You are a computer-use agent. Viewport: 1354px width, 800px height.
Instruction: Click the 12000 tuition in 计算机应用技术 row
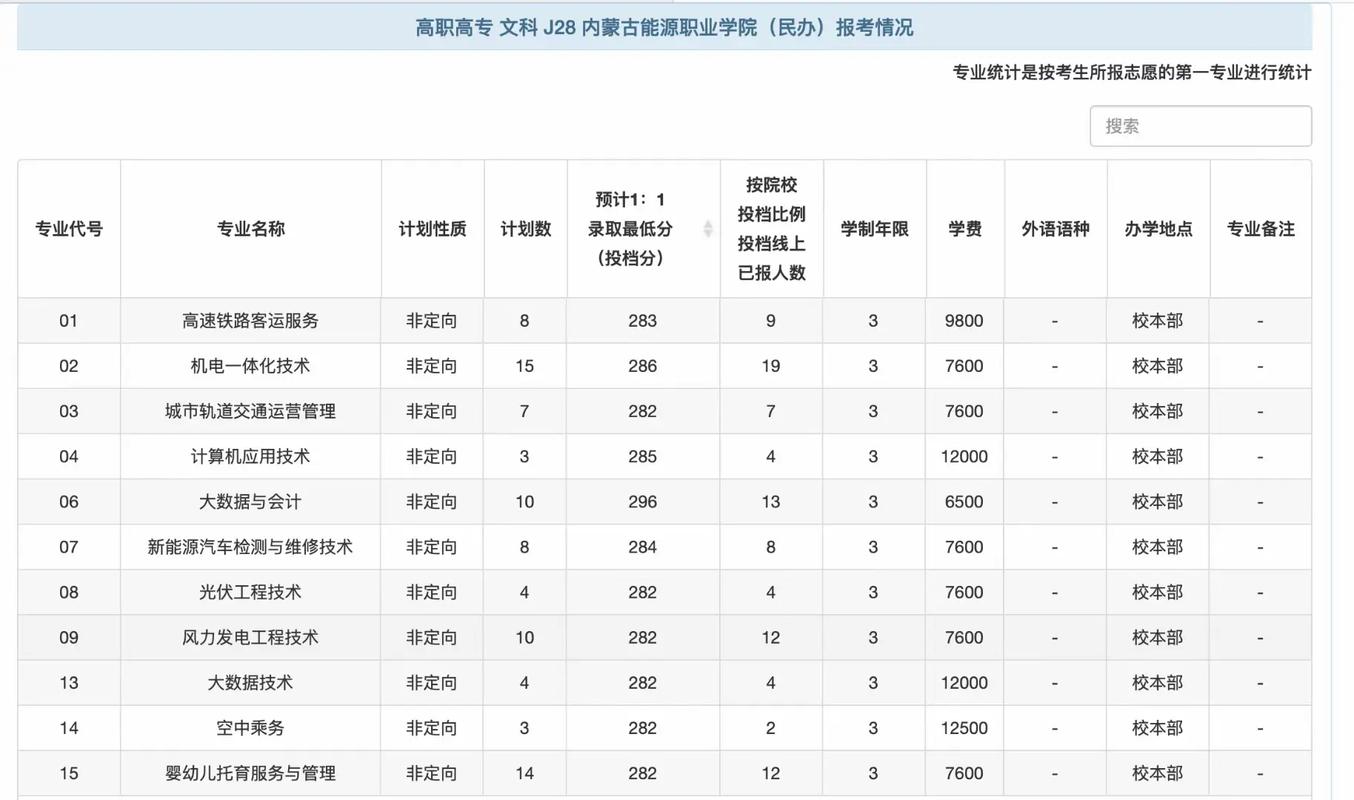[x=964, y=456]
